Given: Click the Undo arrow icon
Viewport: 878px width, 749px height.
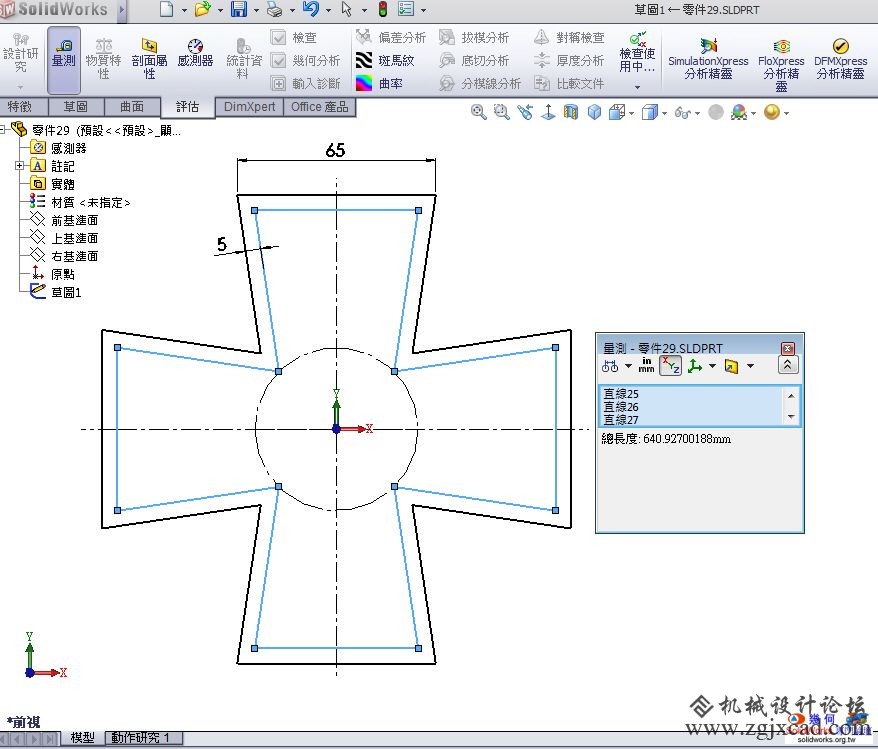Looking at the screenshot, I should click(311, 9).
